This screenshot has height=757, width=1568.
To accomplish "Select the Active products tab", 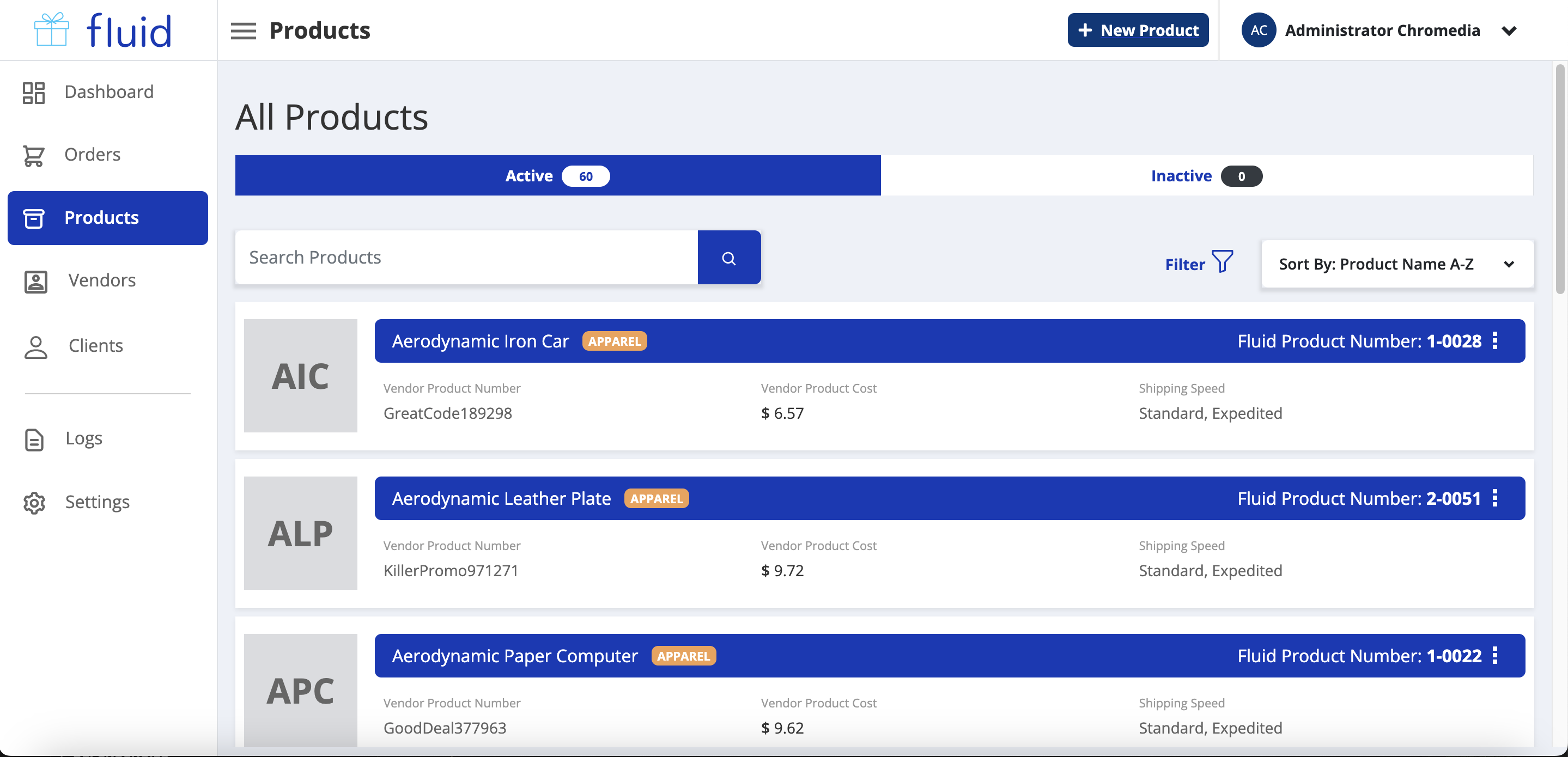I will point(557,176).
